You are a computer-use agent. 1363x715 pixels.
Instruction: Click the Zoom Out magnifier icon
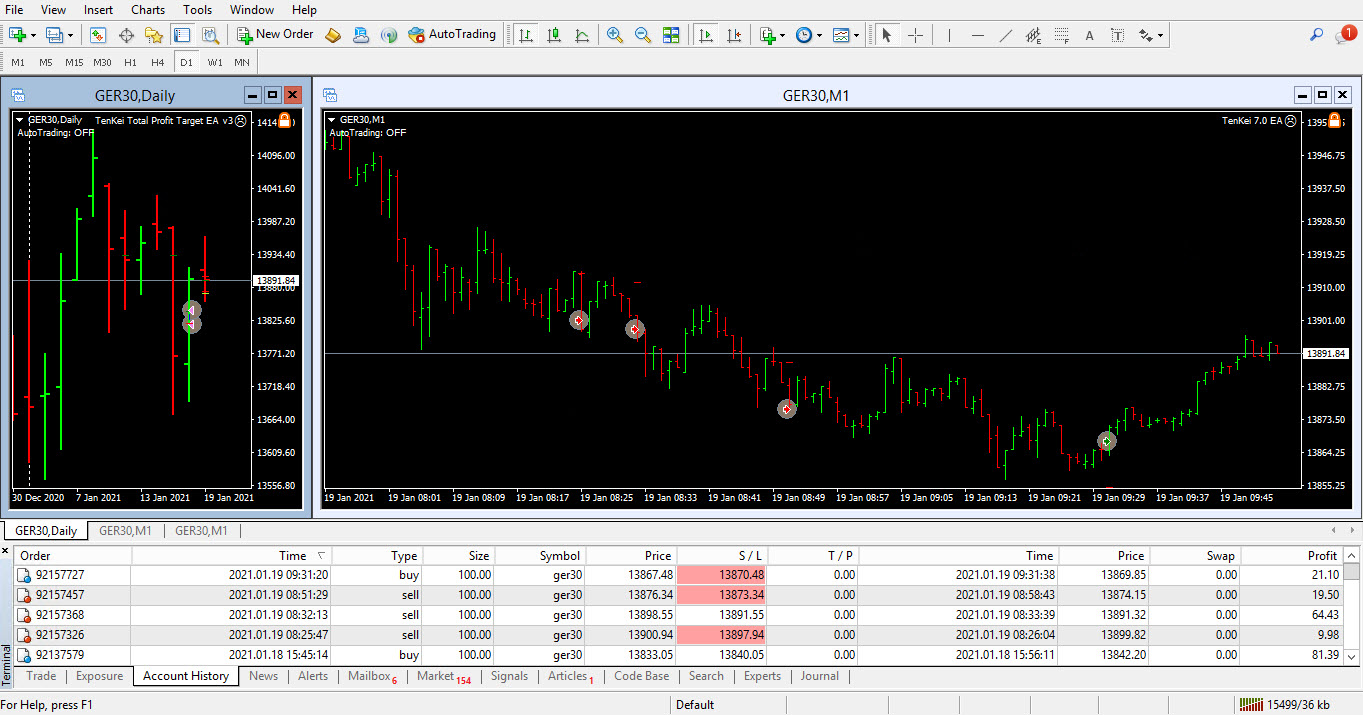tap(643, 35)
